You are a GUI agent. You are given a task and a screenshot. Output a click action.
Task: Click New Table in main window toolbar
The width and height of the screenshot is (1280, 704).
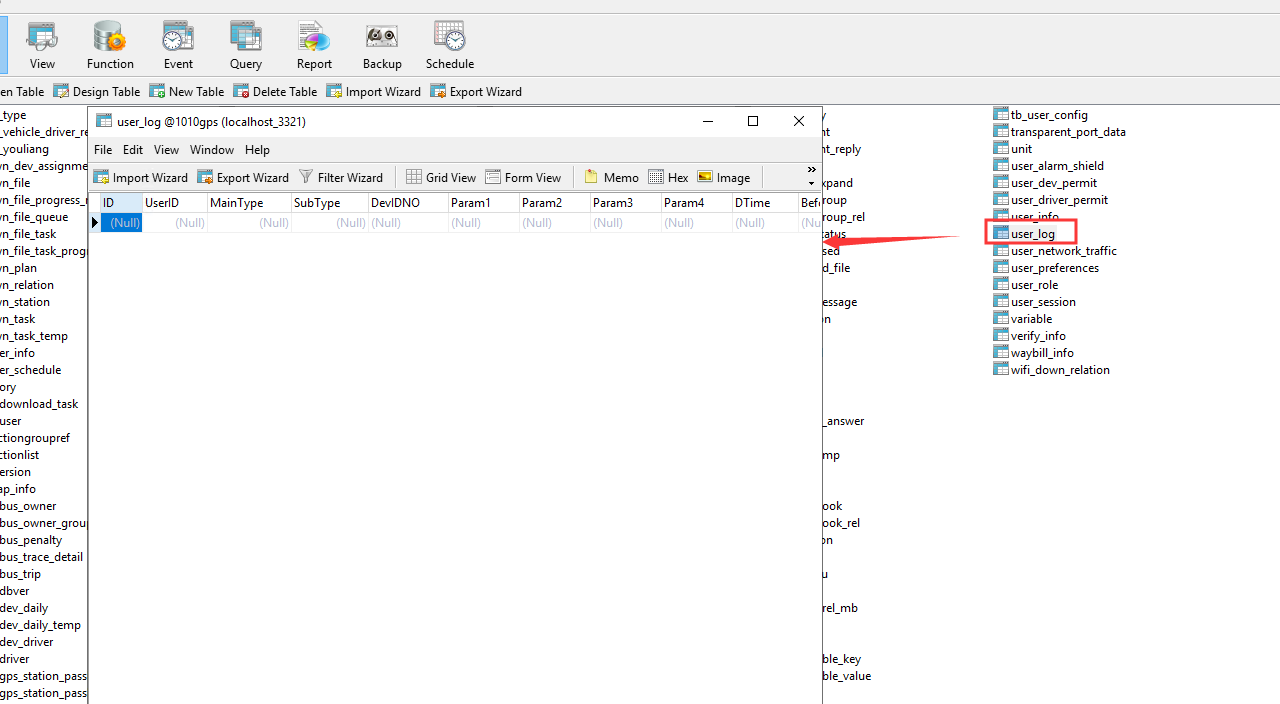pos(187,91)
